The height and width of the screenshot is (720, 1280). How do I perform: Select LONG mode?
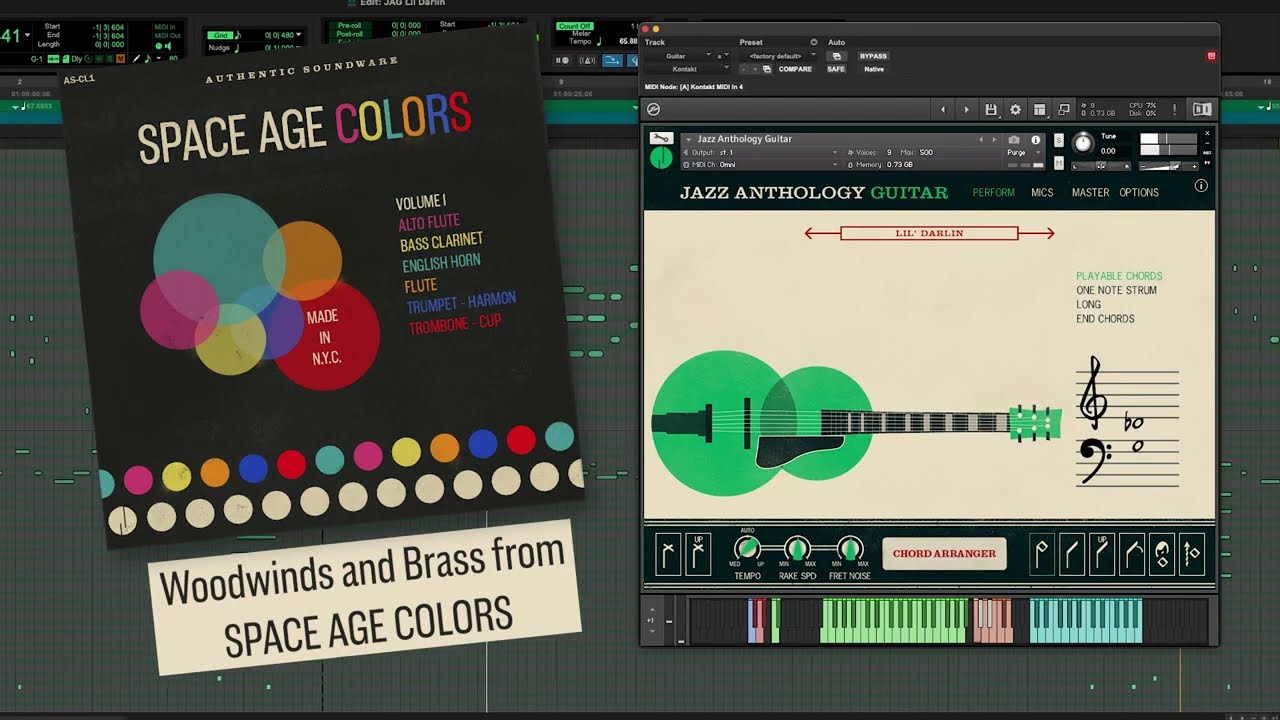tap(1089, 304)
